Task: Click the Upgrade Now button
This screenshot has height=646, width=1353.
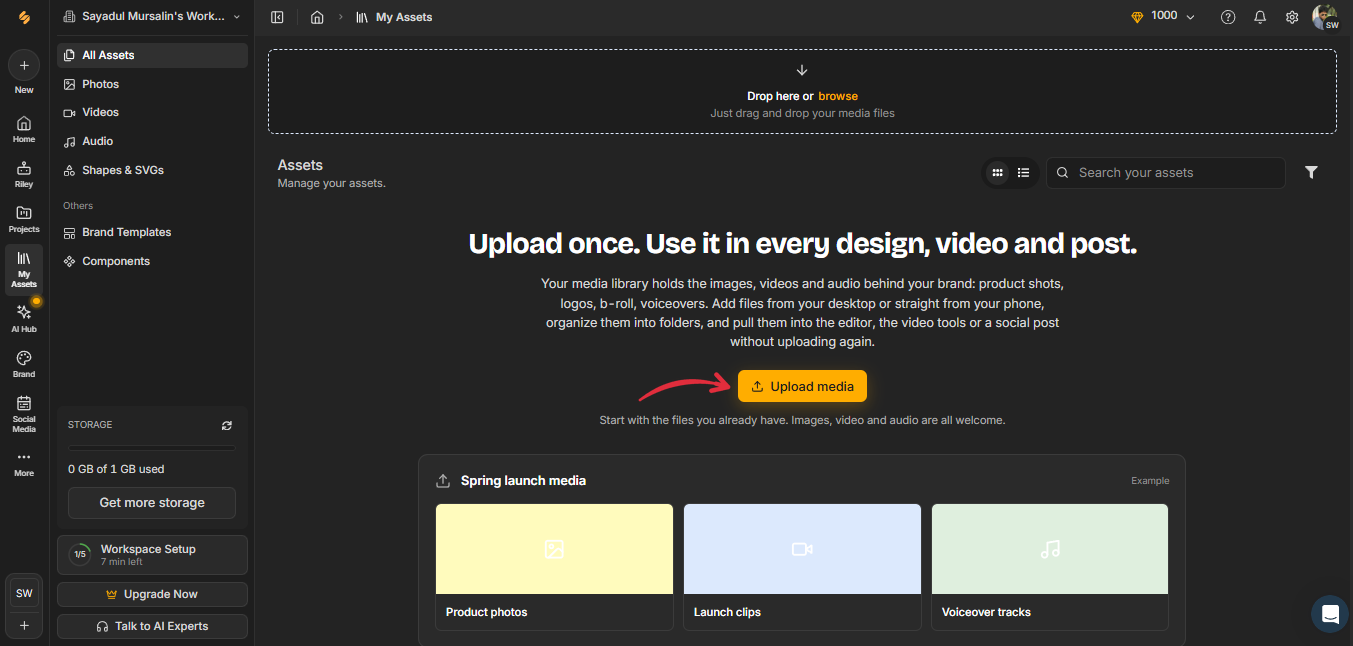Action: (152, 594)
